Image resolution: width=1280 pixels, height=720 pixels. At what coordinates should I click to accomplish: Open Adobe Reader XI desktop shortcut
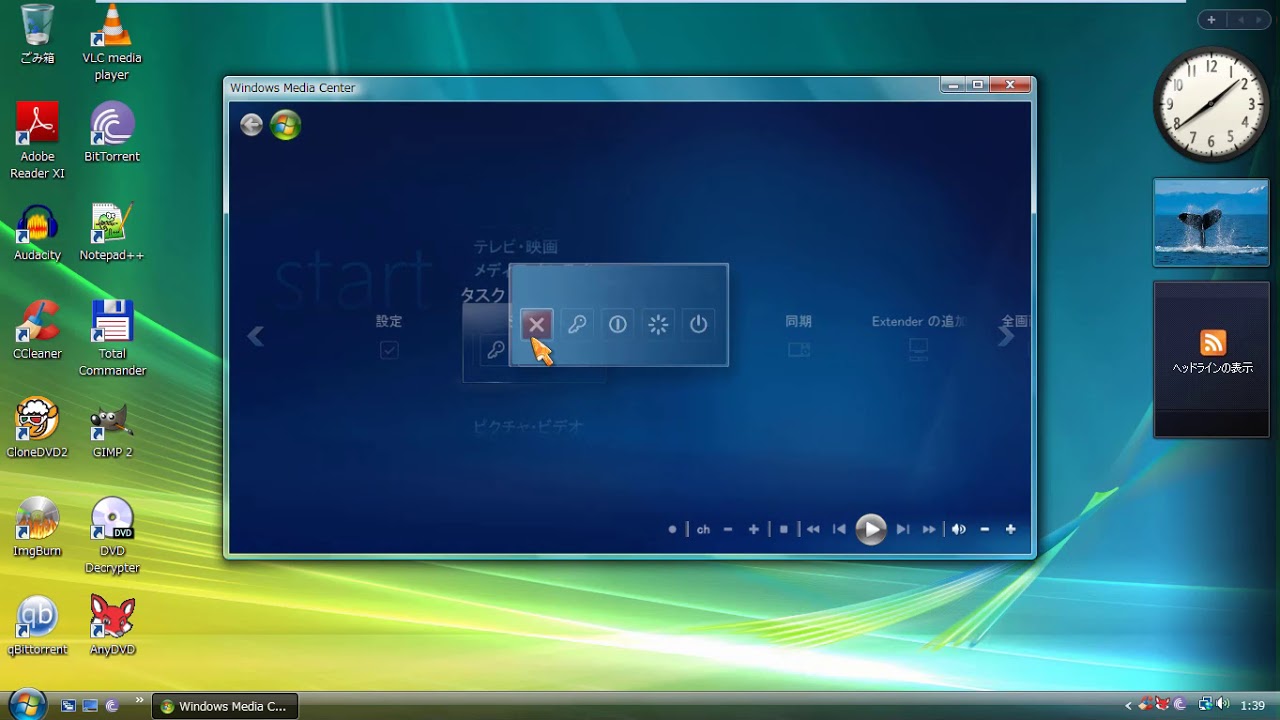37,141
